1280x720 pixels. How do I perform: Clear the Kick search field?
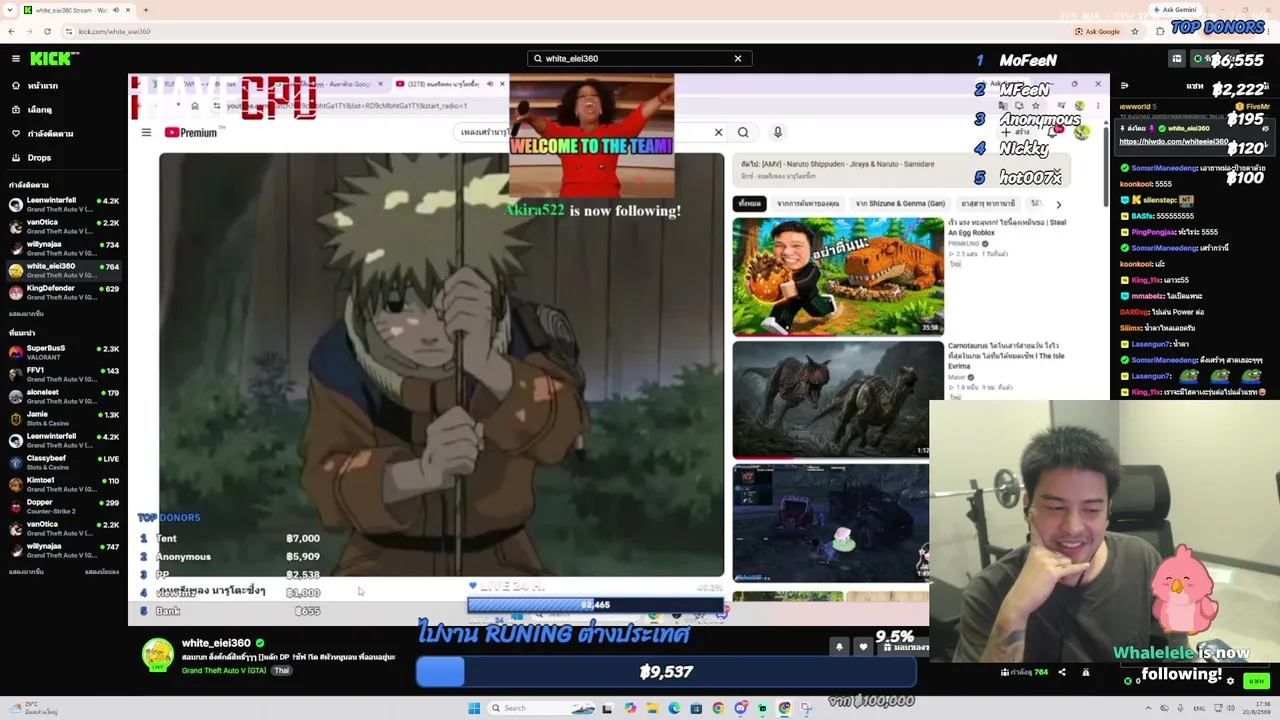pyautogui.click(x=738, y=59)
